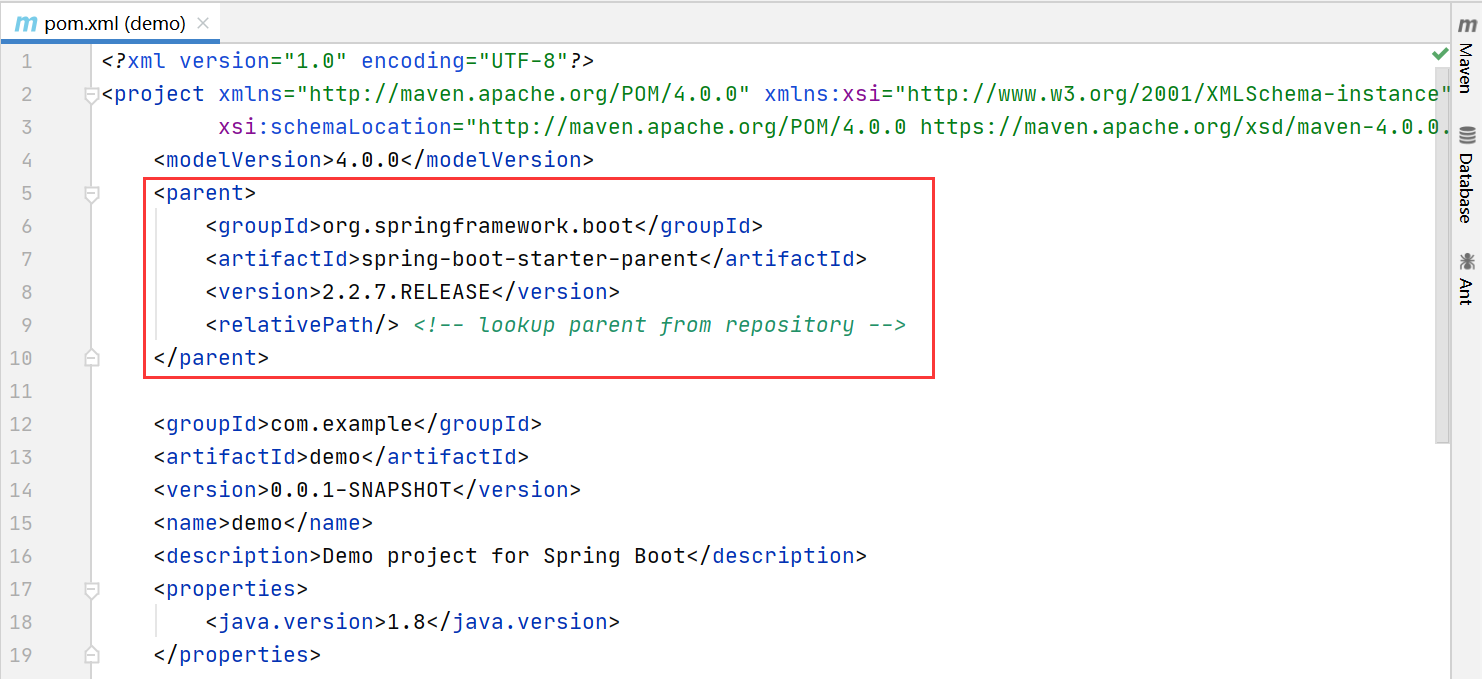Click text org.springframework.boot
Image resolution: width=1482 pixels, height=679 pixels.
click(477, 226)
